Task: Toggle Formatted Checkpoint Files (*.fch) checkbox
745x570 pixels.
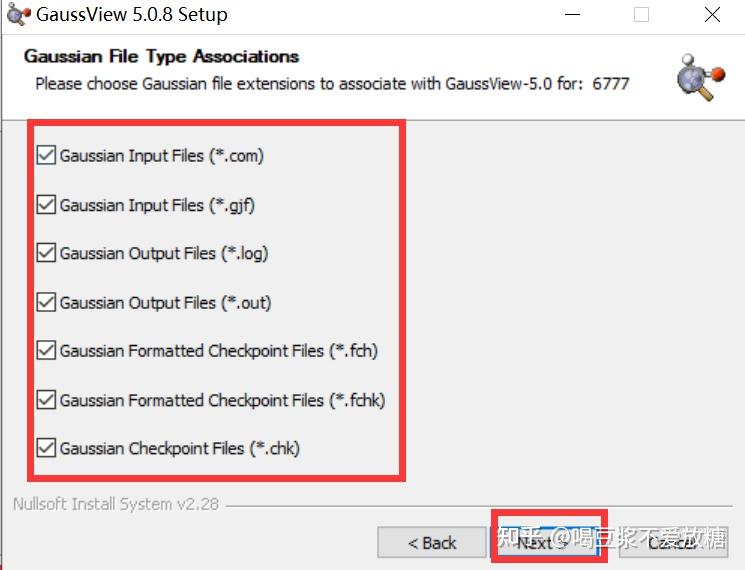Action: coord(46,350)
